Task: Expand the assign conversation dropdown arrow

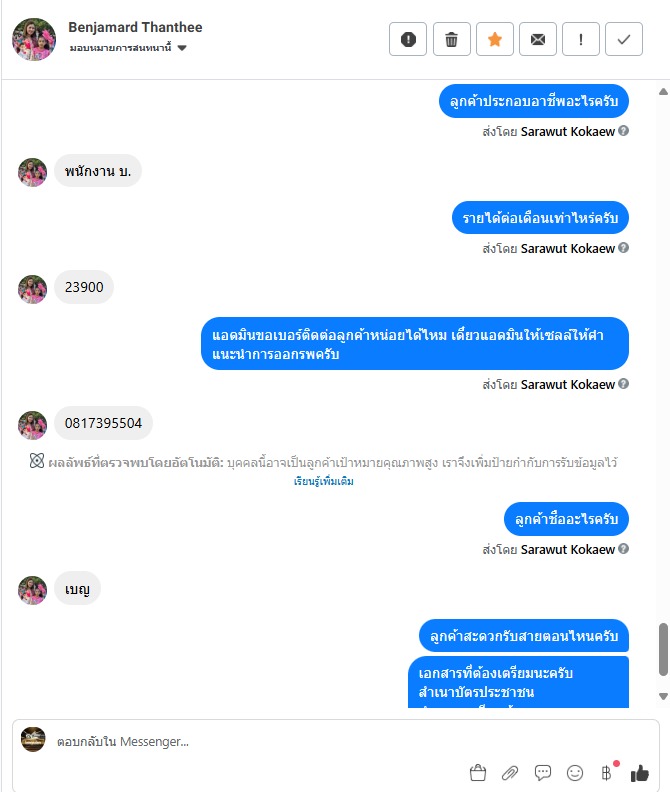Action: [x=182, y=48]
